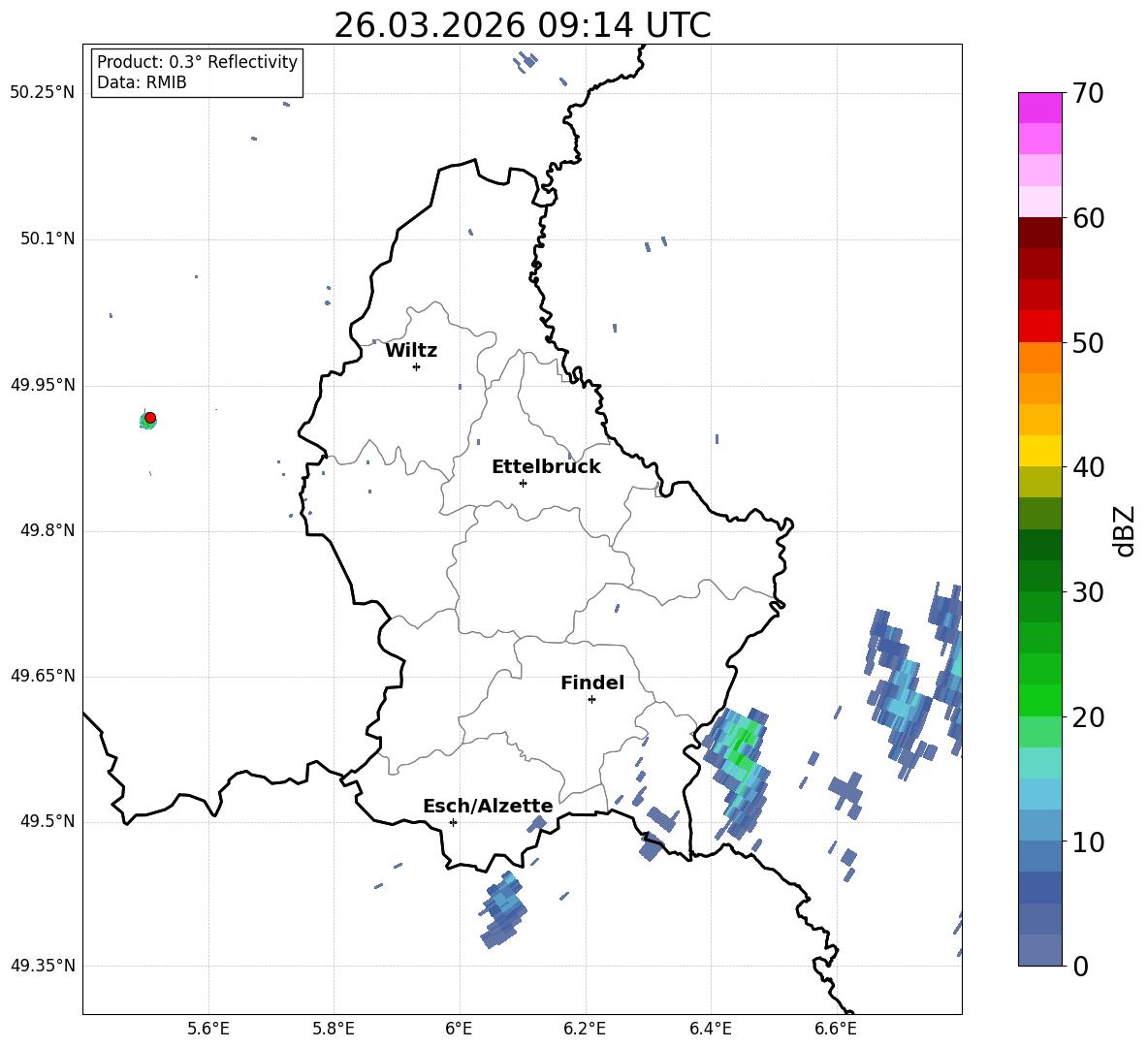The height and width of the screenshot is (1048, 1148).
Task: Click the 50.25°N latitude label
Action: pos(43,93)
